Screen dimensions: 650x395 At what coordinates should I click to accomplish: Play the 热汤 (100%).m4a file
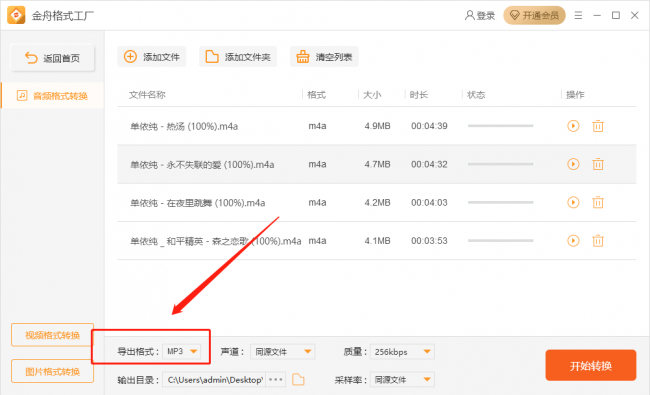coord(573,126)
